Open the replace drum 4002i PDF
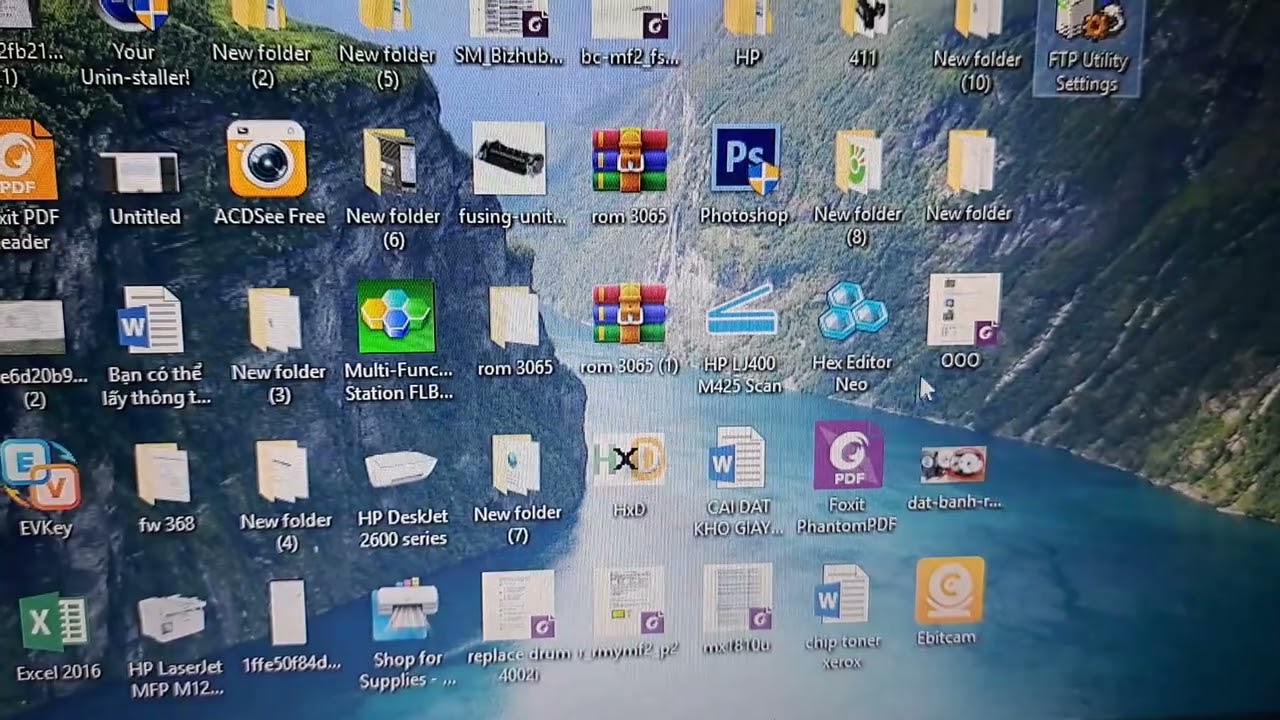The image size is (1280, 720). click(518, 605)
